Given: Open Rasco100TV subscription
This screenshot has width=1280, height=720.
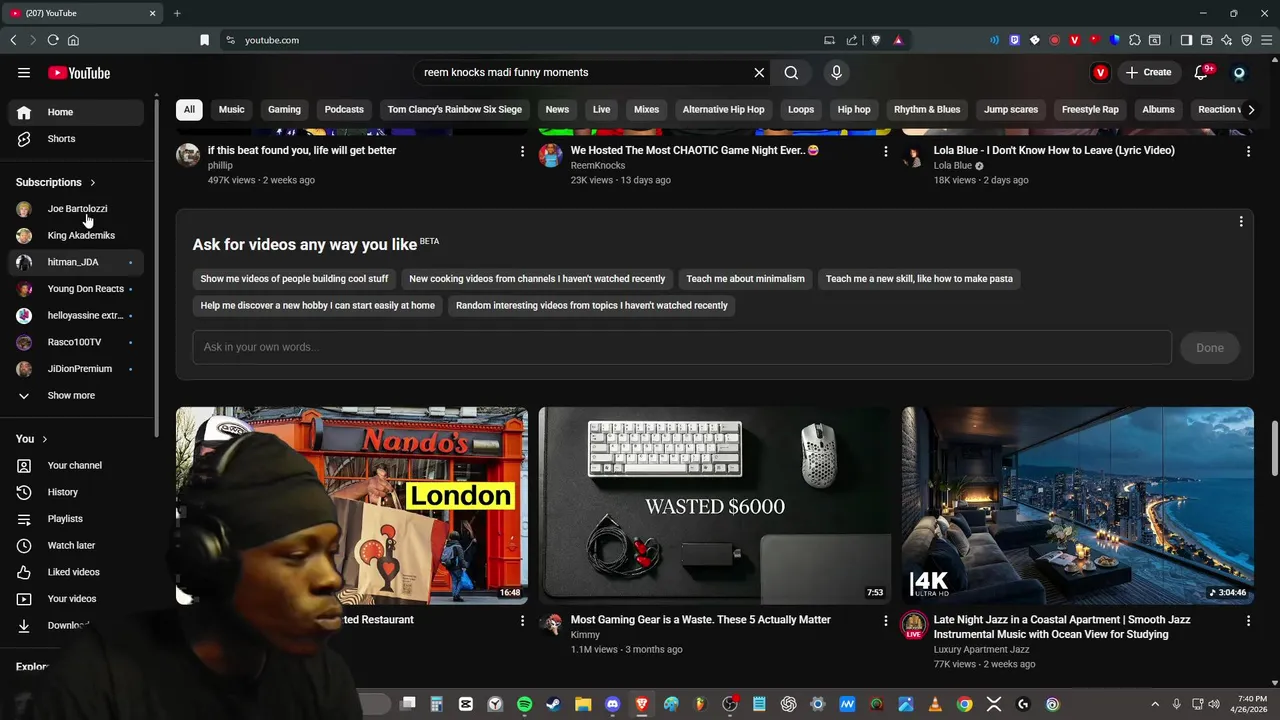Looking at the screenshot, I should (76, 342).
